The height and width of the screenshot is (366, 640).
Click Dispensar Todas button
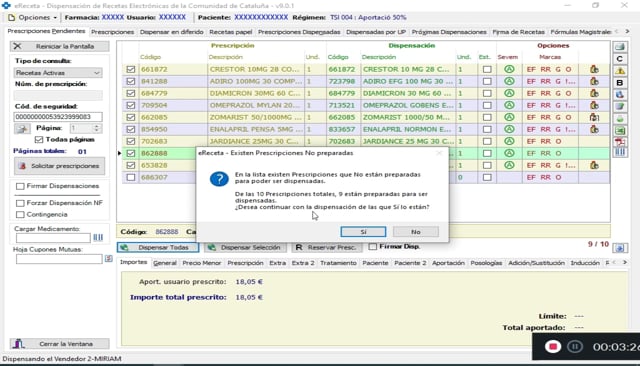(158, 247)
